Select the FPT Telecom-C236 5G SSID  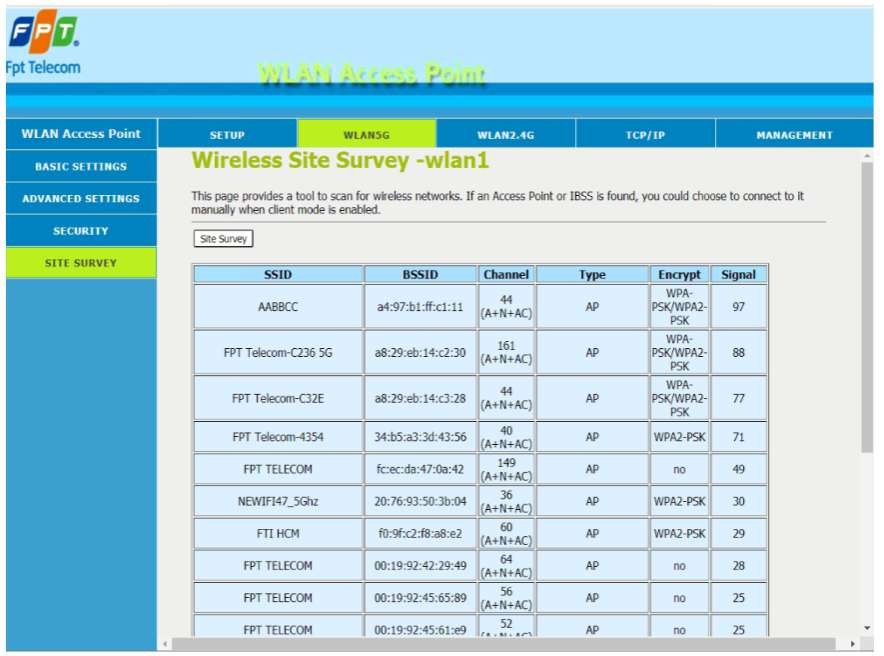pos(278,352)
